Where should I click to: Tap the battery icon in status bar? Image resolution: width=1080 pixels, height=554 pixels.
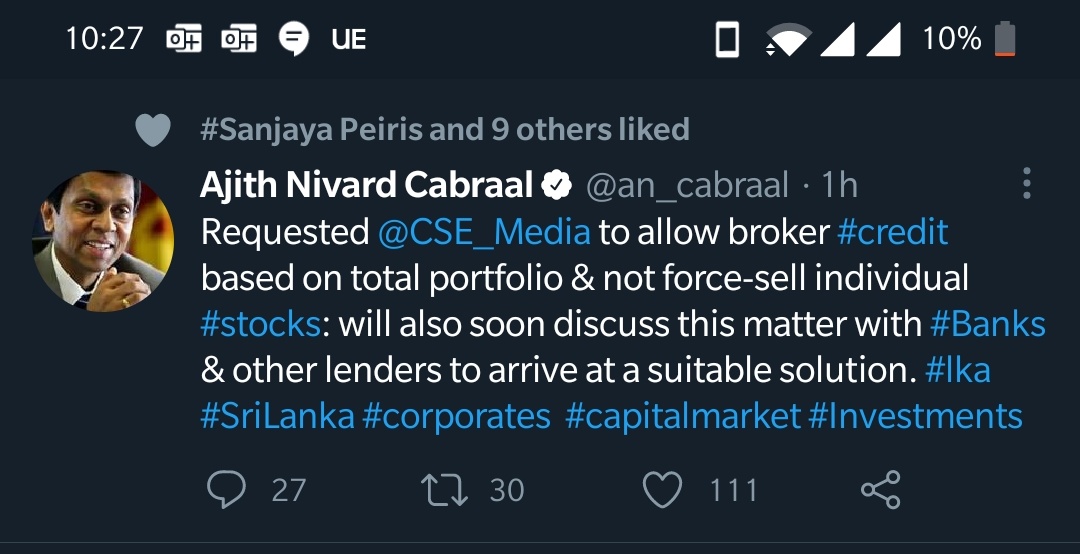1005,39
